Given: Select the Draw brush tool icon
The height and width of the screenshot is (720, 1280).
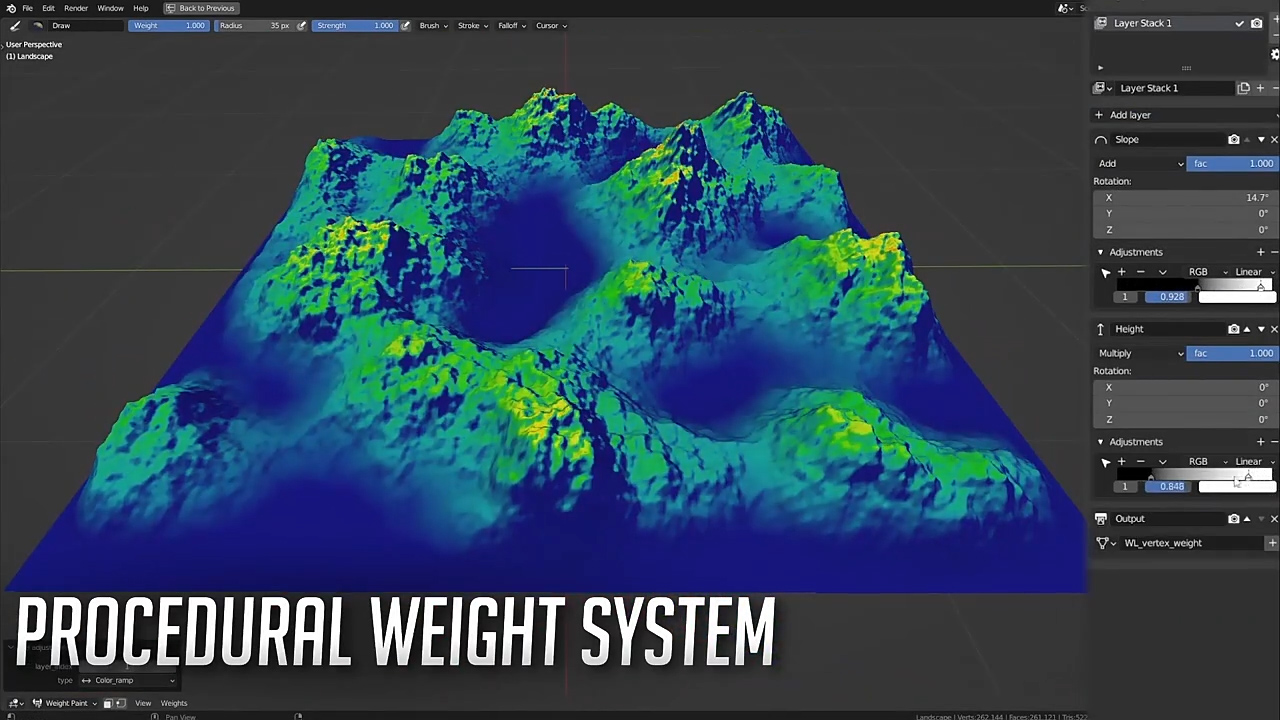Looking at the screenshot, I should pyautogui.click(x=15, y=25).
